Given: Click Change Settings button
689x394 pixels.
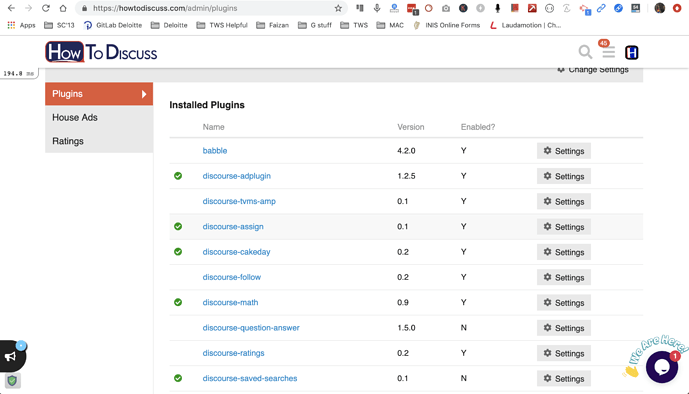Looking at the screenshot, I should pos(593,70).
